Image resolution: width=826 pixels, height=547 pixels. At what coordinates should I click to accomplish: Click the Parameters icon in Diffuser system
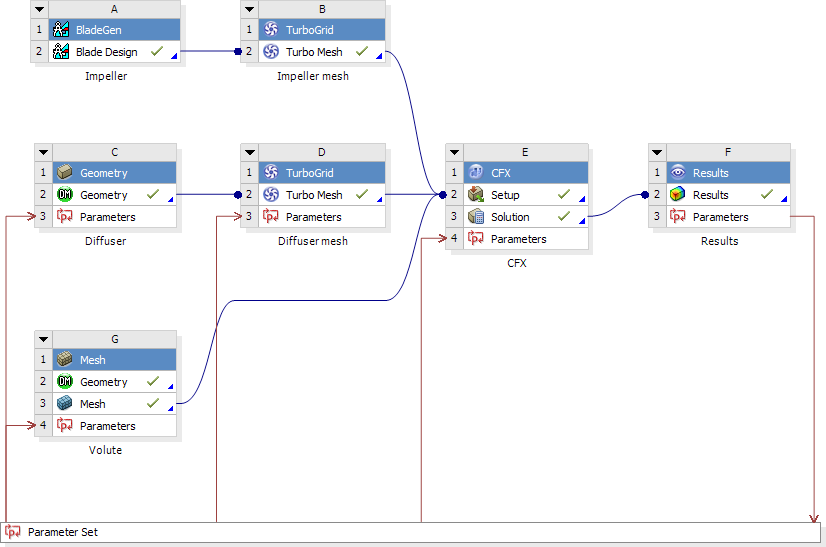[x=65, y=217]
